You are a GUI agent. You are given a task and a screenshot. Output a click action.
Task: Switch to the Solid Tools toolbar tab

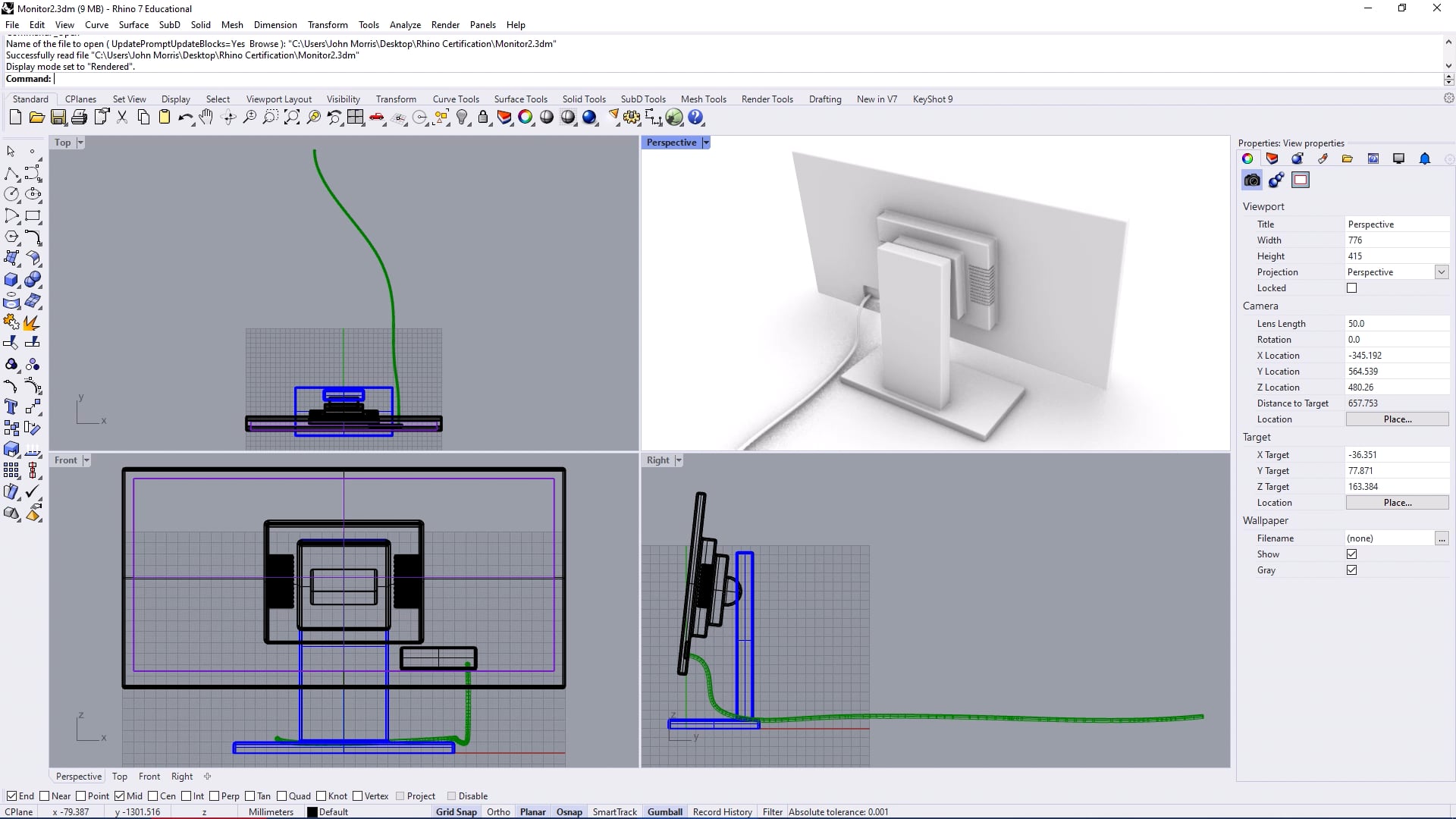[x=584, y=99]
